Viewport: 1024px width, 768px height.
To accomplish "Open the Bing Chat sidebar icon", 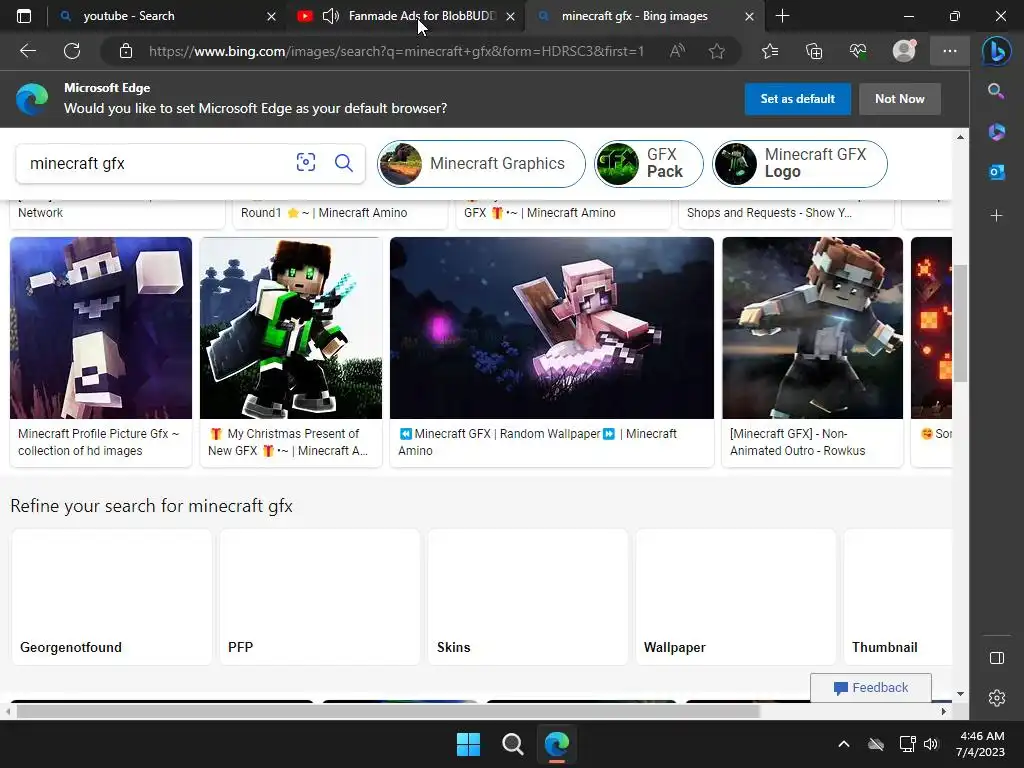I will tap(997, 51).
